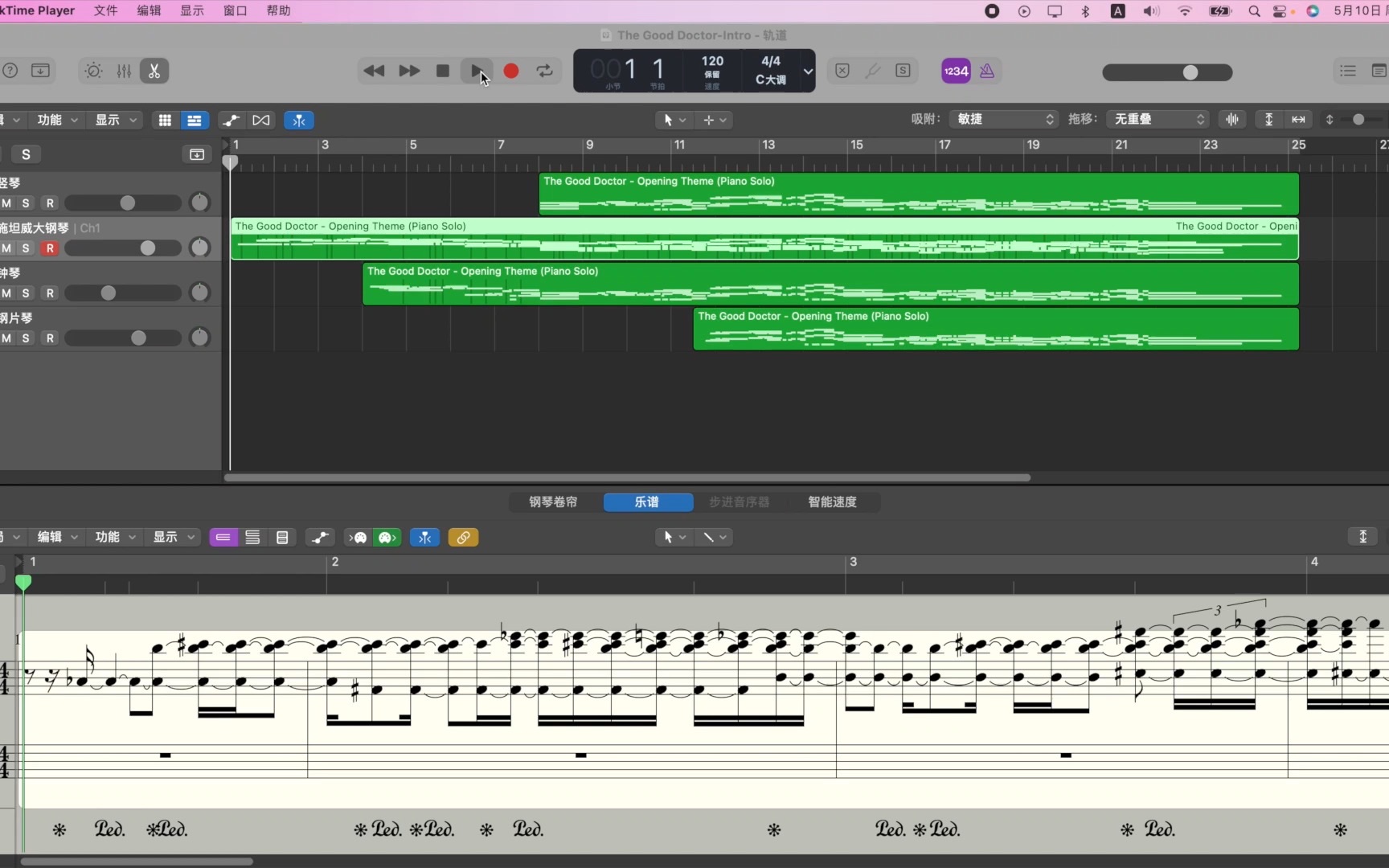Open the 显示 menu in tracks area
The height and width of the screenshot is (868, 1389).
[x=115, y=120]
